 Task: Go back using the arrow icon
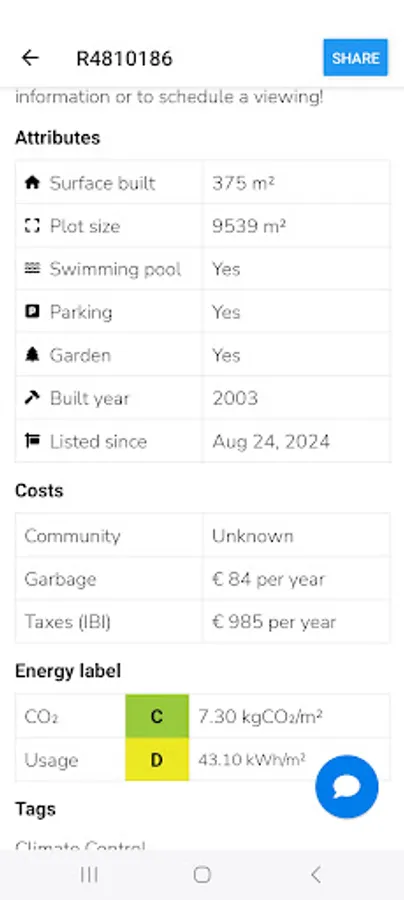tap(30, 57)
